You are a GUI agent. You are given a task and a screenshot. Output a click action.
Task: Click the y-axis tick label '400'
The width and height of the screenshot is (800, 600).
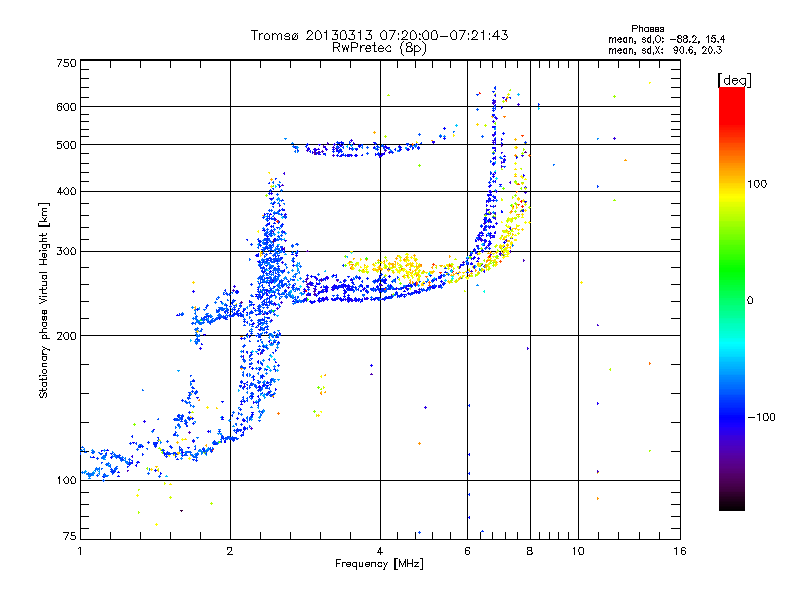click(67, 192)
